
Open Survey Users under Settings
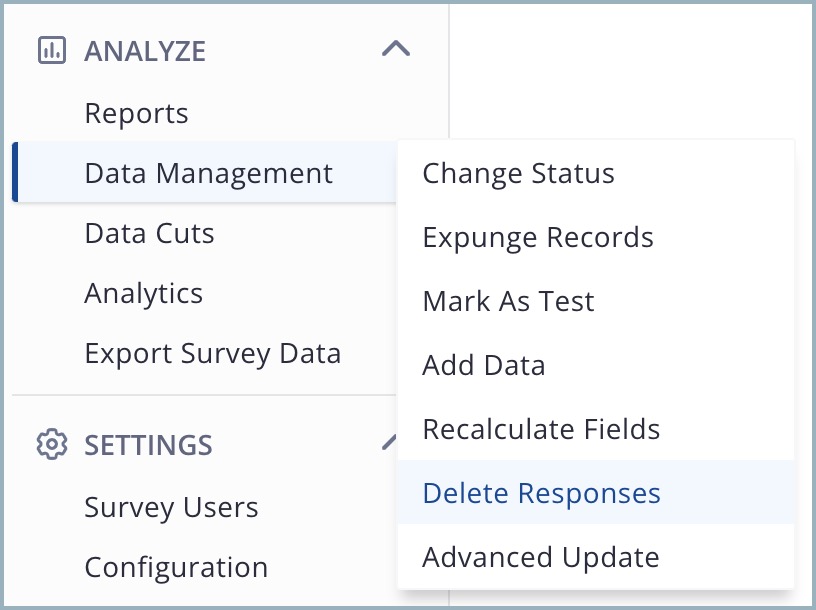pyautogui.click(x=171, y=507)
